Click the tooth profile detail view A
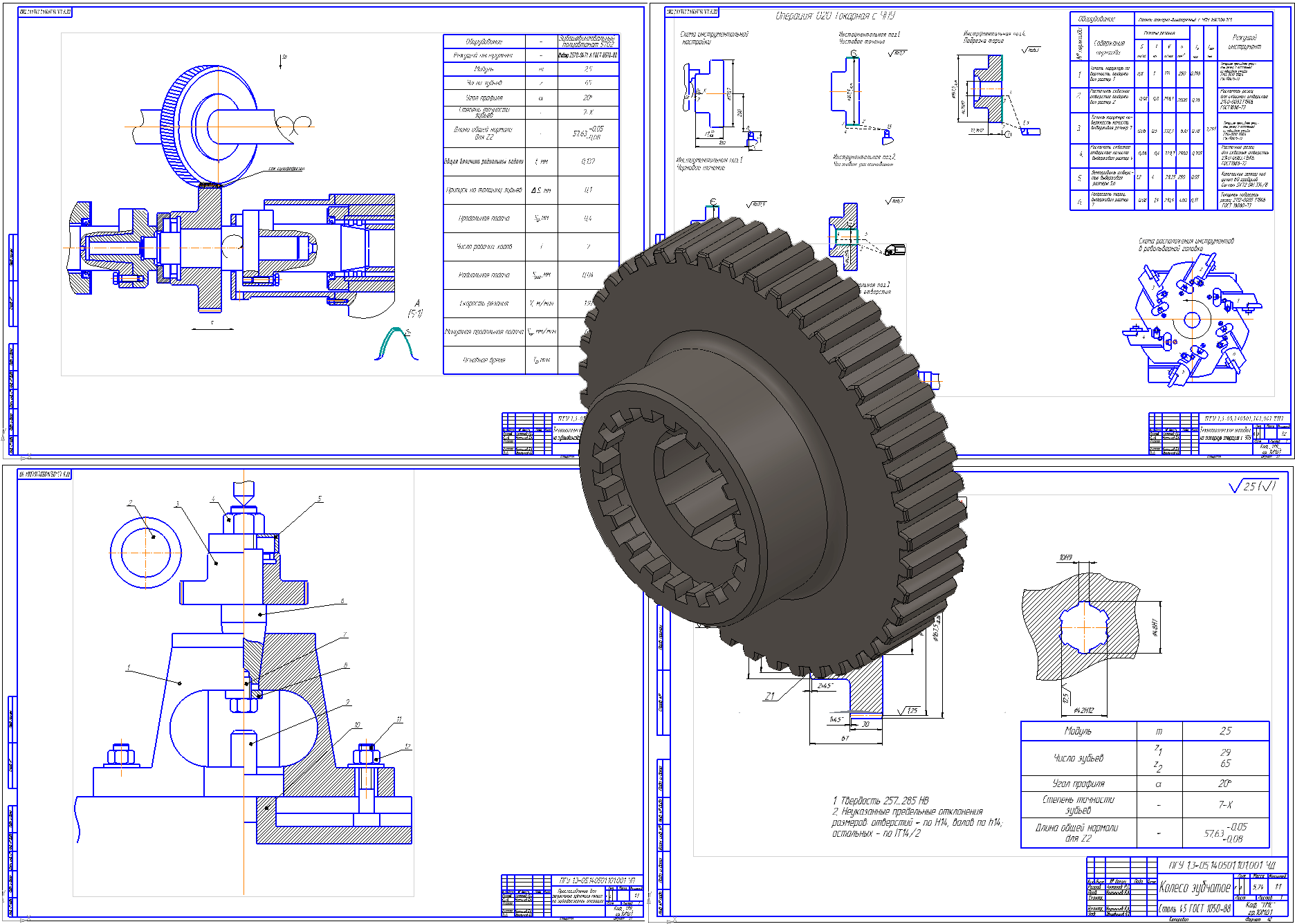Screen dimensions: 1295x924 pos(397,344)
